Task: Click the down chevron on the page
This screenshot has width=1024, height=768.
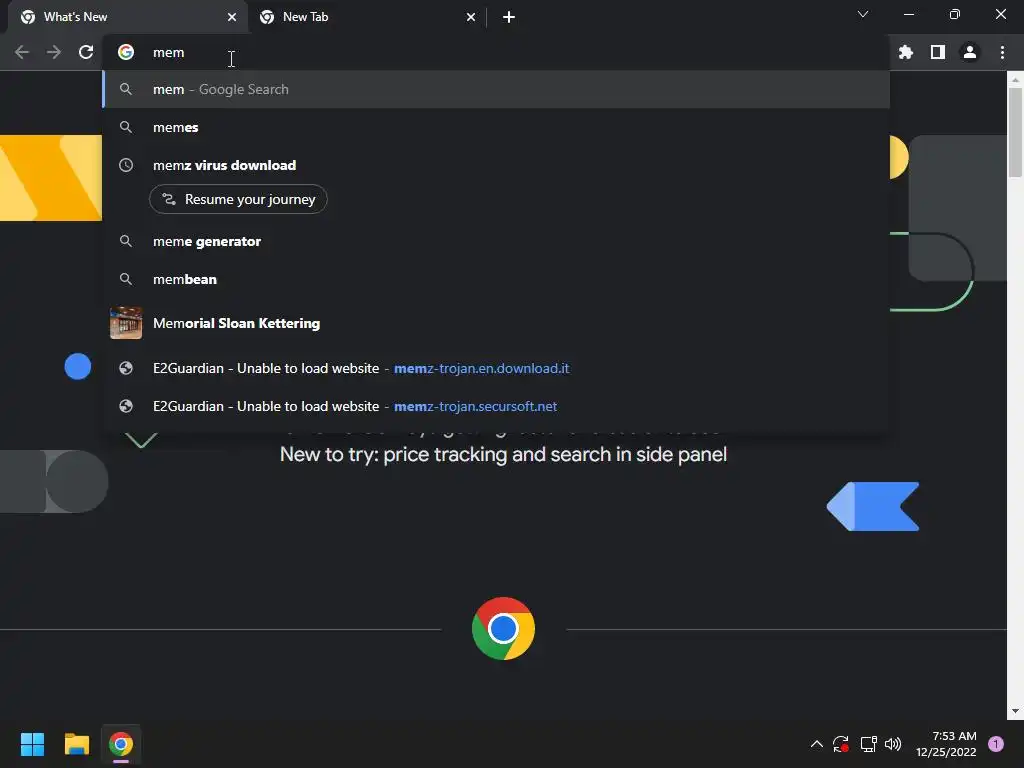Action: pyautogui.click(x=141, y=440)
